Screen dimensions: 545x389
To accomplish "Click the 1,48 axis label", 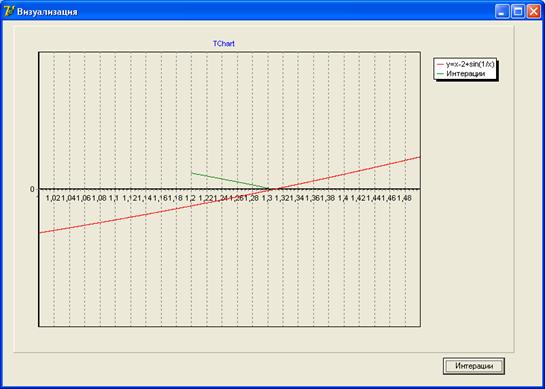I will coord(405,198).
